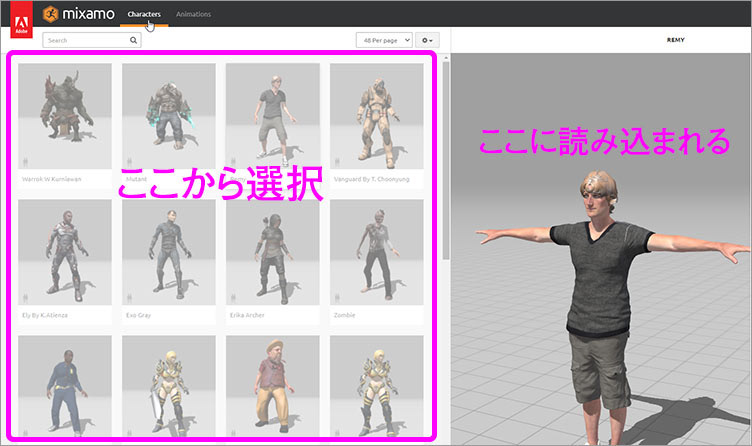
Task: Open the 48 Per page dropdown
Action: tap(384, 40)
